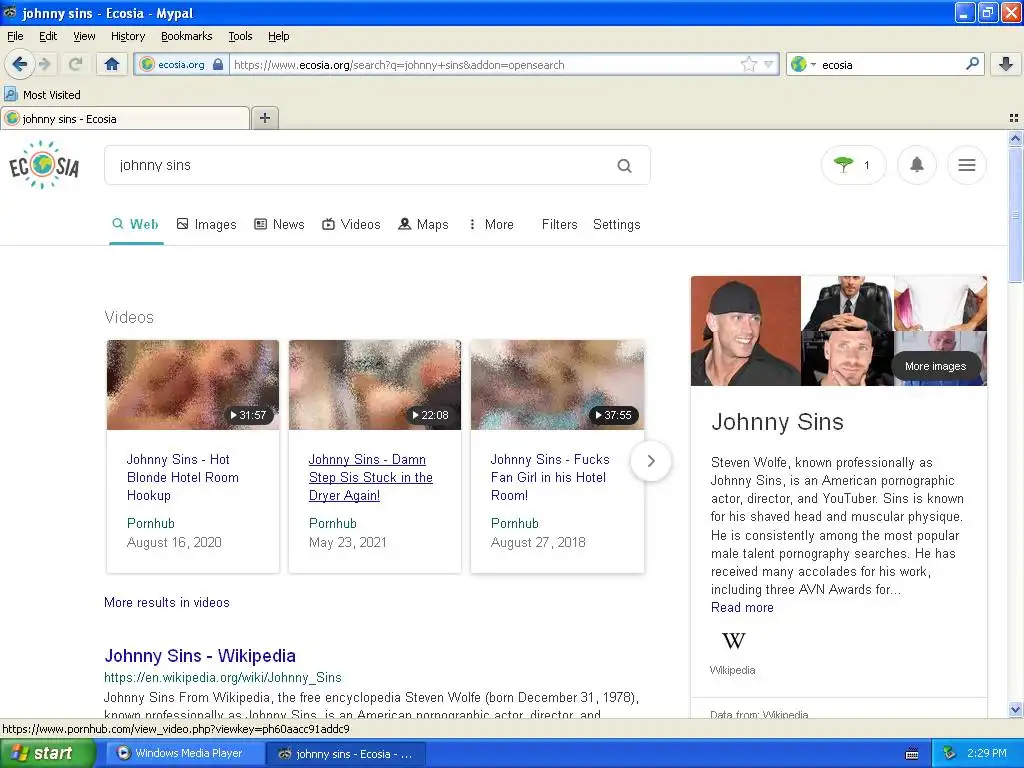Open the Filters option

point(559,225)
